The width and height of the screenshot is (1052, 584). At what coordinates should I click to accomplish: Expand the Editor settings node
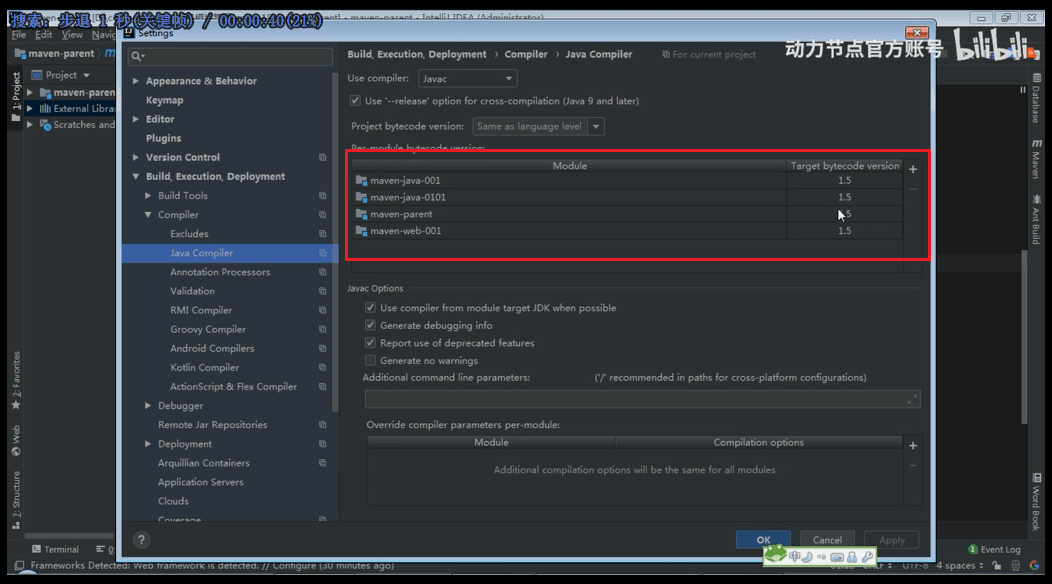coord(136,119)
